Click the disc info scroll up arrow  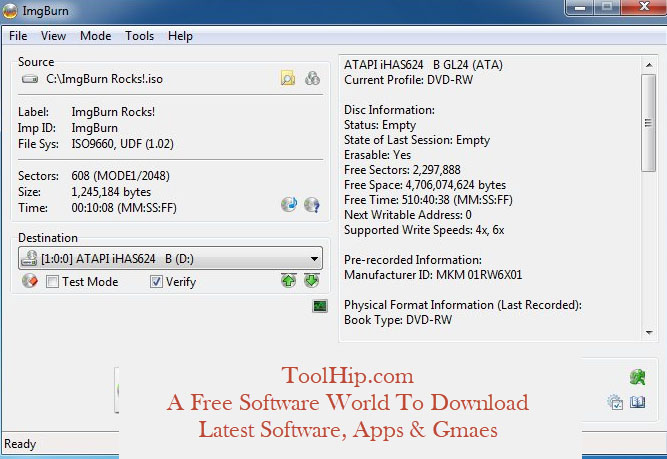pyautogui.click(x=649, y=65)
